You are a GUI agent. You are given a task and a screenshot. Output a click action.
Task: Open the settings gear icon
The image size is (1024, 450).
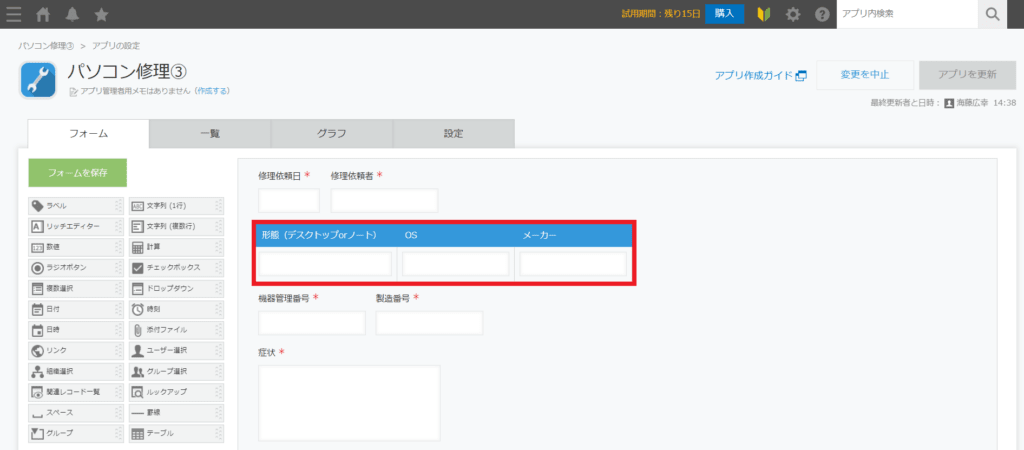793,14
